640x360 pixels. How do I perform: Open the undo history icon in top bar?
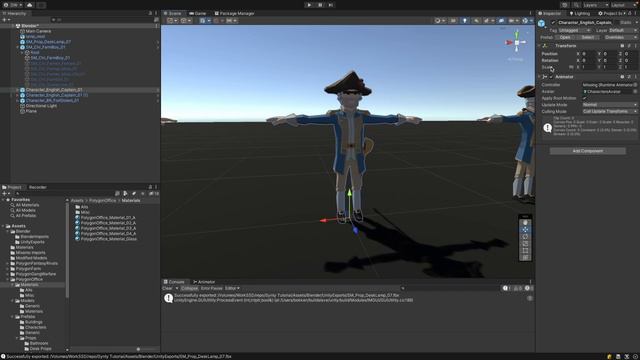[x=565, y=5]
